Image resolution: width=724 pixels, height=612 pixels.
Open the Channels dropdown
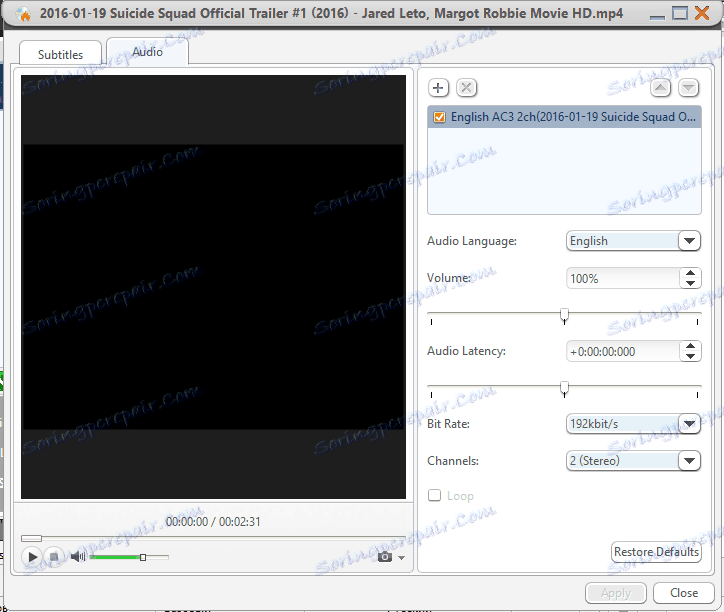[689, 461]
